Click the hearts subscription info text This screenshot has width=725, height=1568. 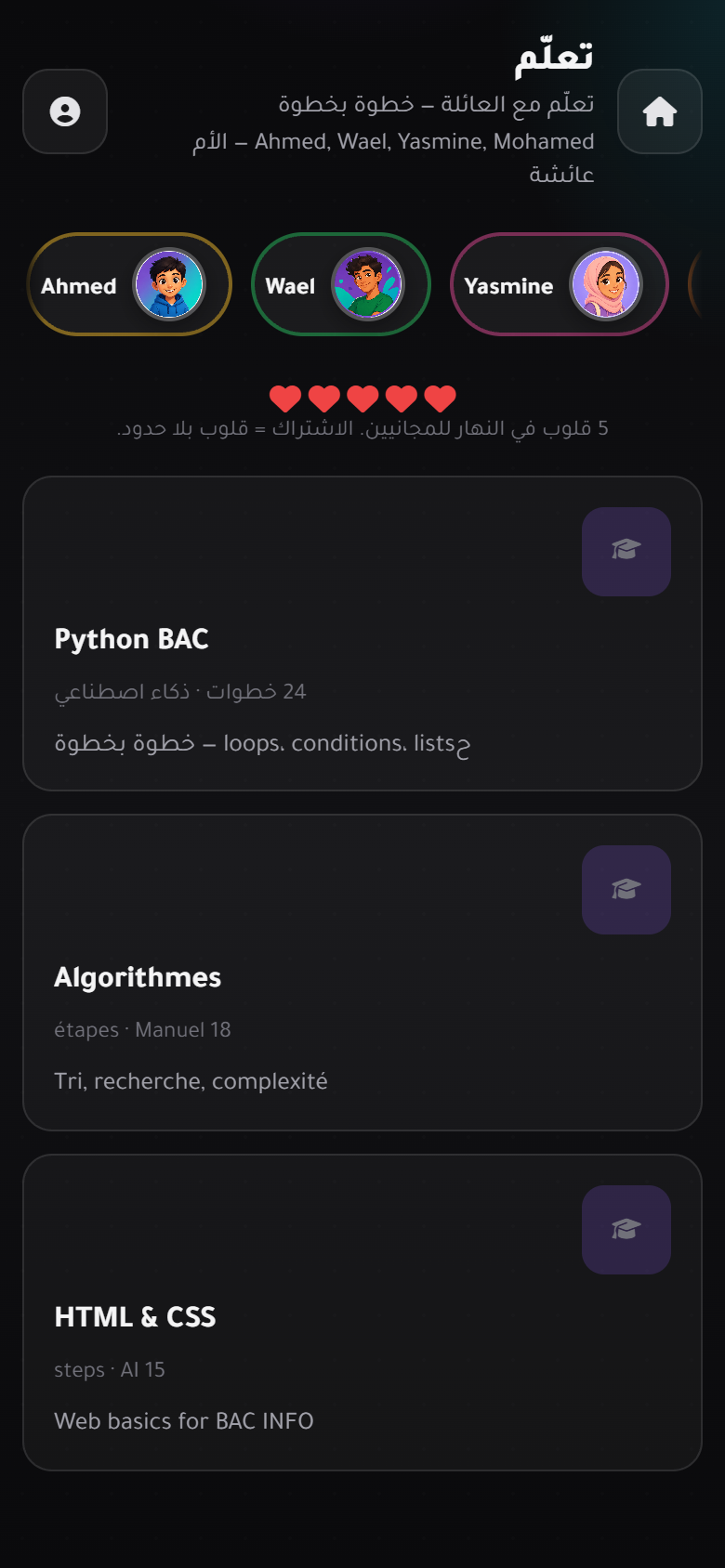click(x=362, y=428)
